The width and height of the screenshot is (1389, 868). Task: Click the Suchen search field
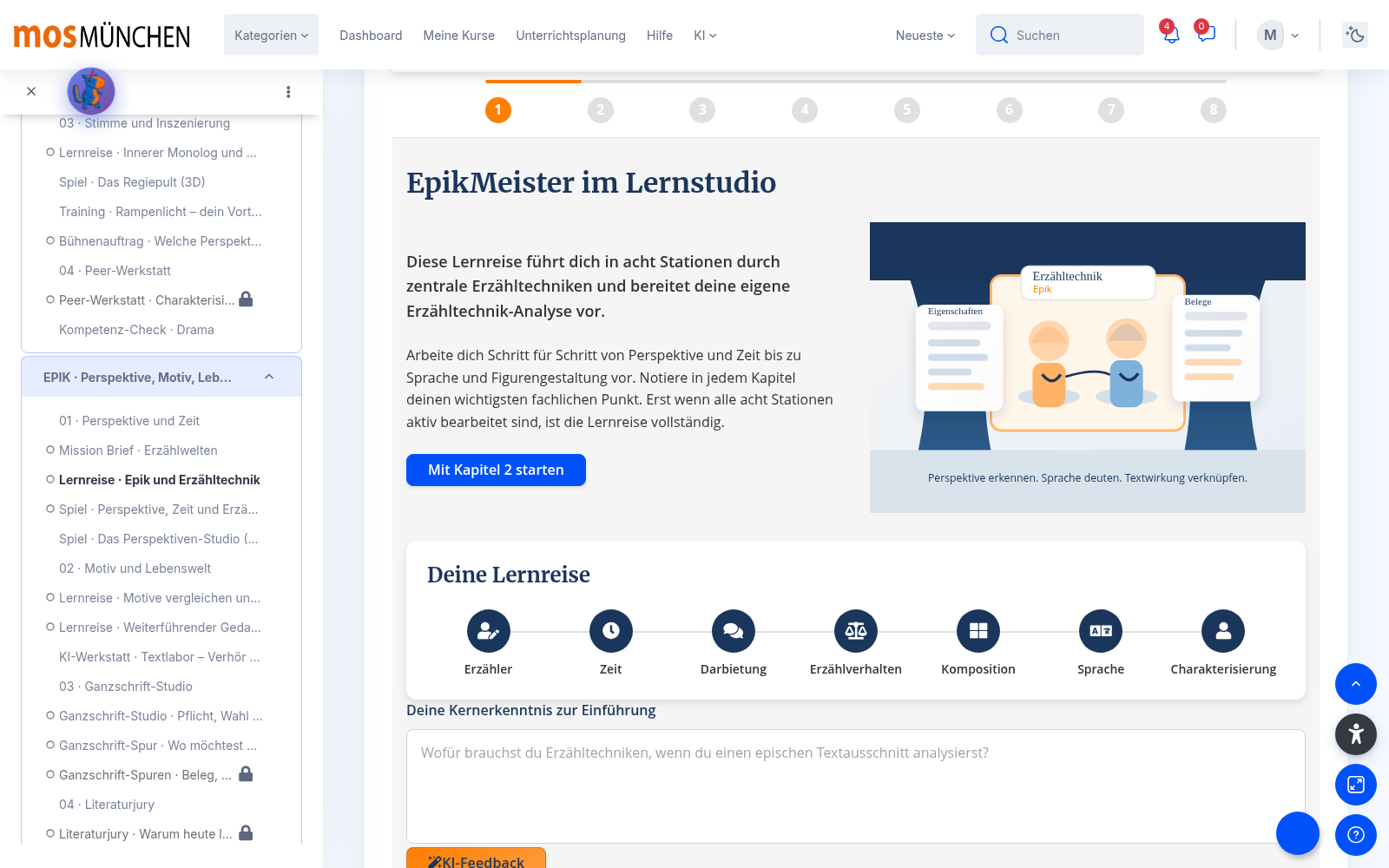[x=1059, y=35]
